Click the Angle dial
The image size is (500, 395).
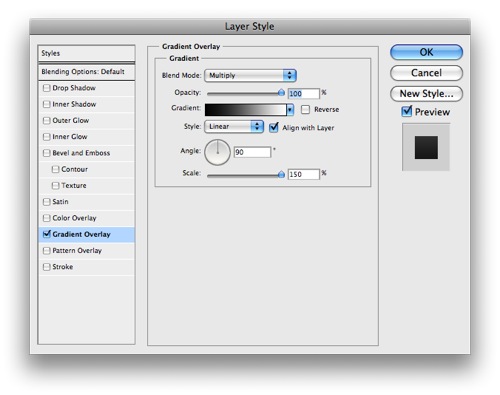pos(217,152)
